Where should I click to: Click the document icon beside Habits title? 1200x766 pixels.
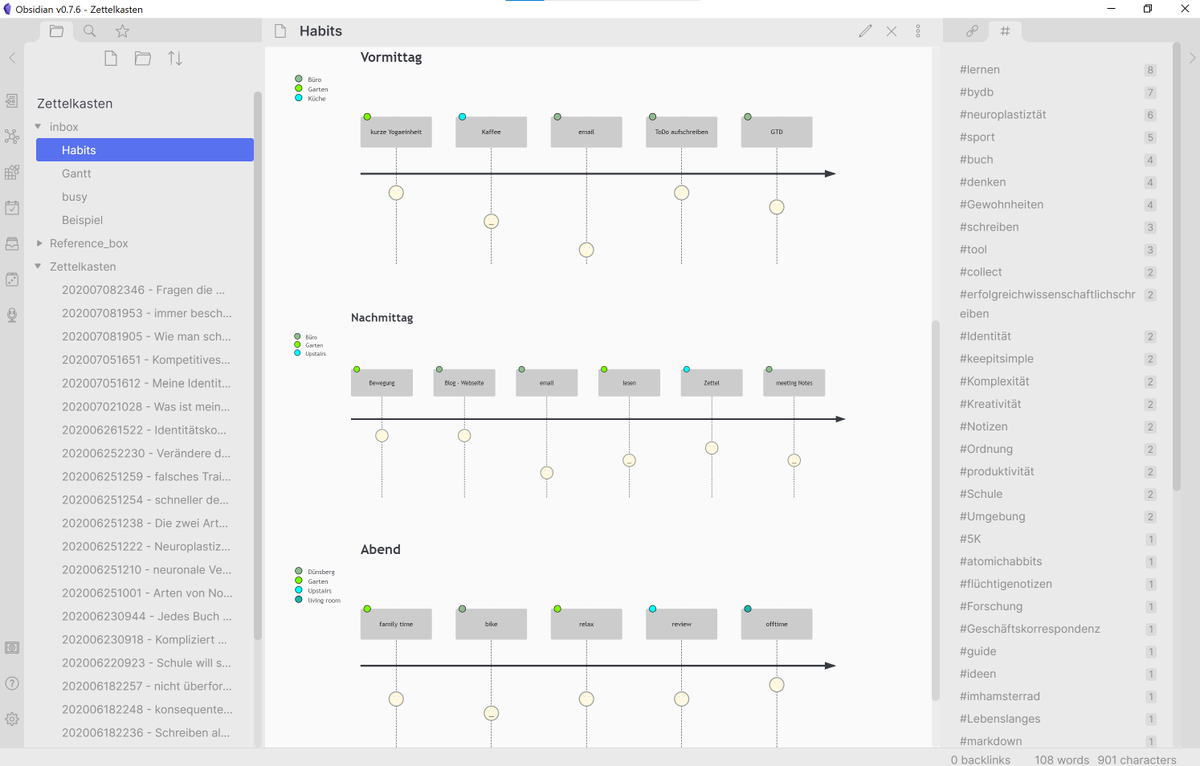[281, 31]
